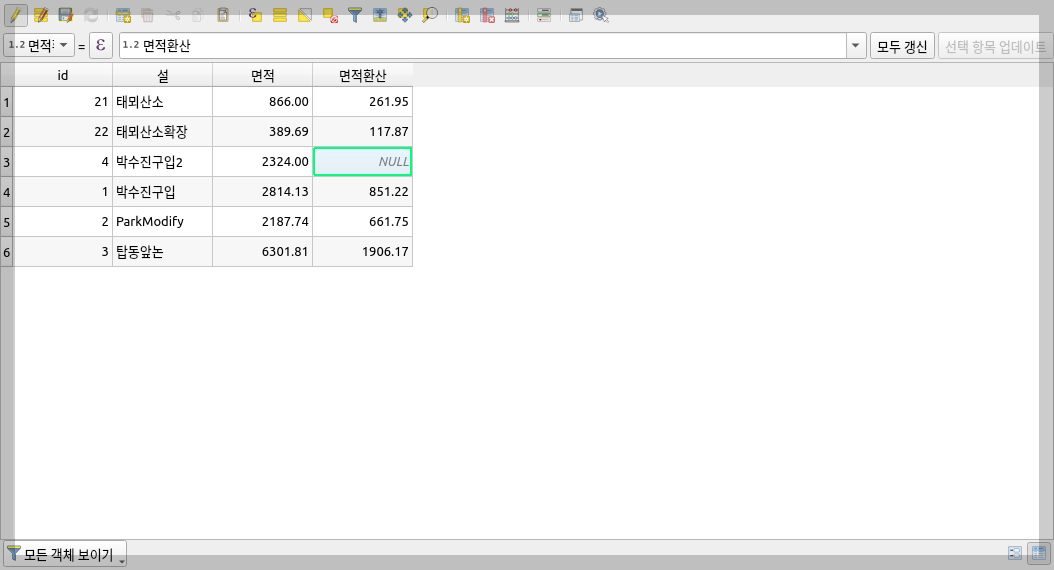Select row 1 via its row header
The height and width of the screenshot is (570, 1054).
pyautogui.click(x=7, y=102)
